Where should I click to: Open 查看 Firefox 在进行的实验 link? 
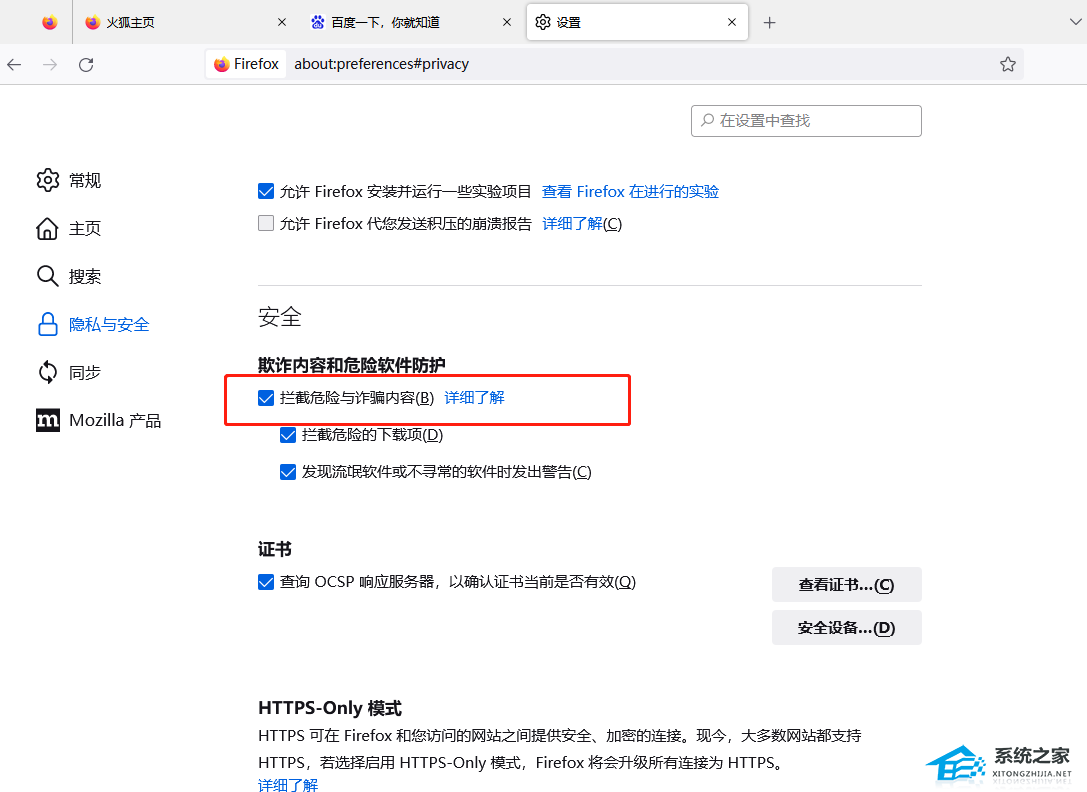[x=630, y=192]
